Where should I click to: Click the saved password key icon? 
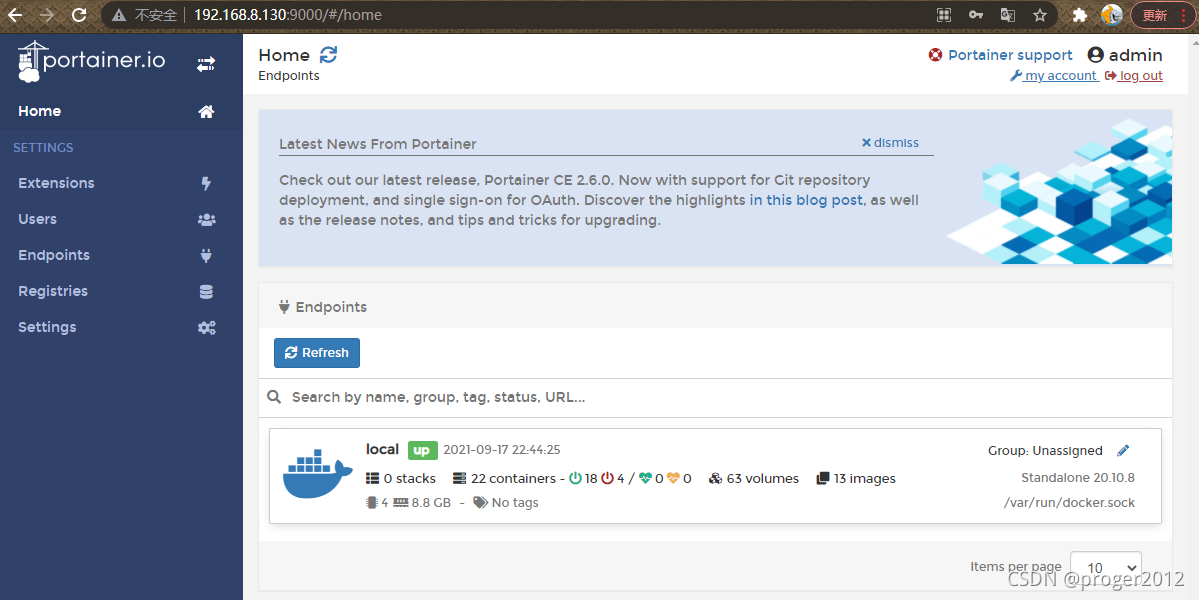point(976,15)
